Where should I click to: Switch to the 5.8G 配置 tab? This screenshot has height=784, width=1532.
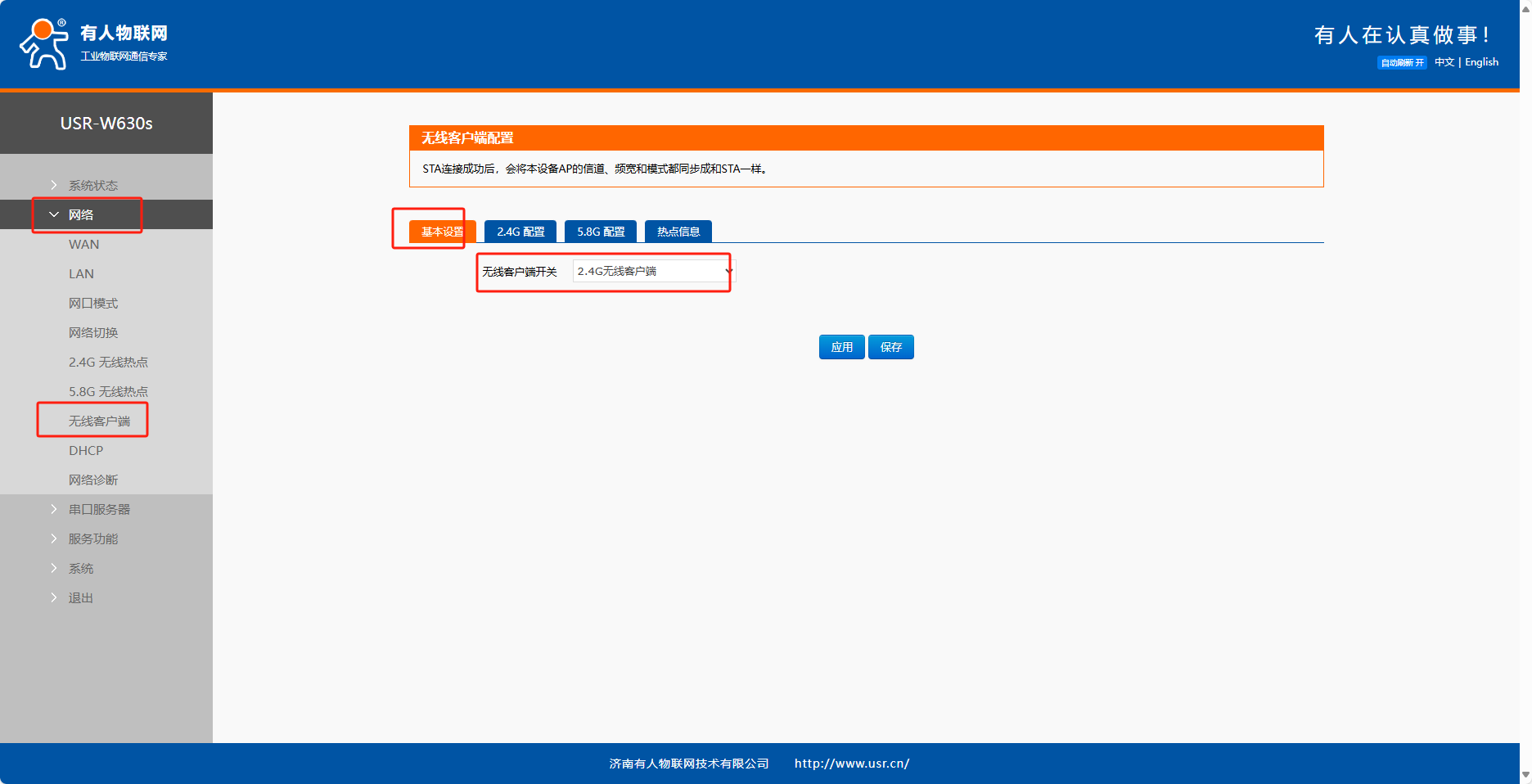pos(601,232)
